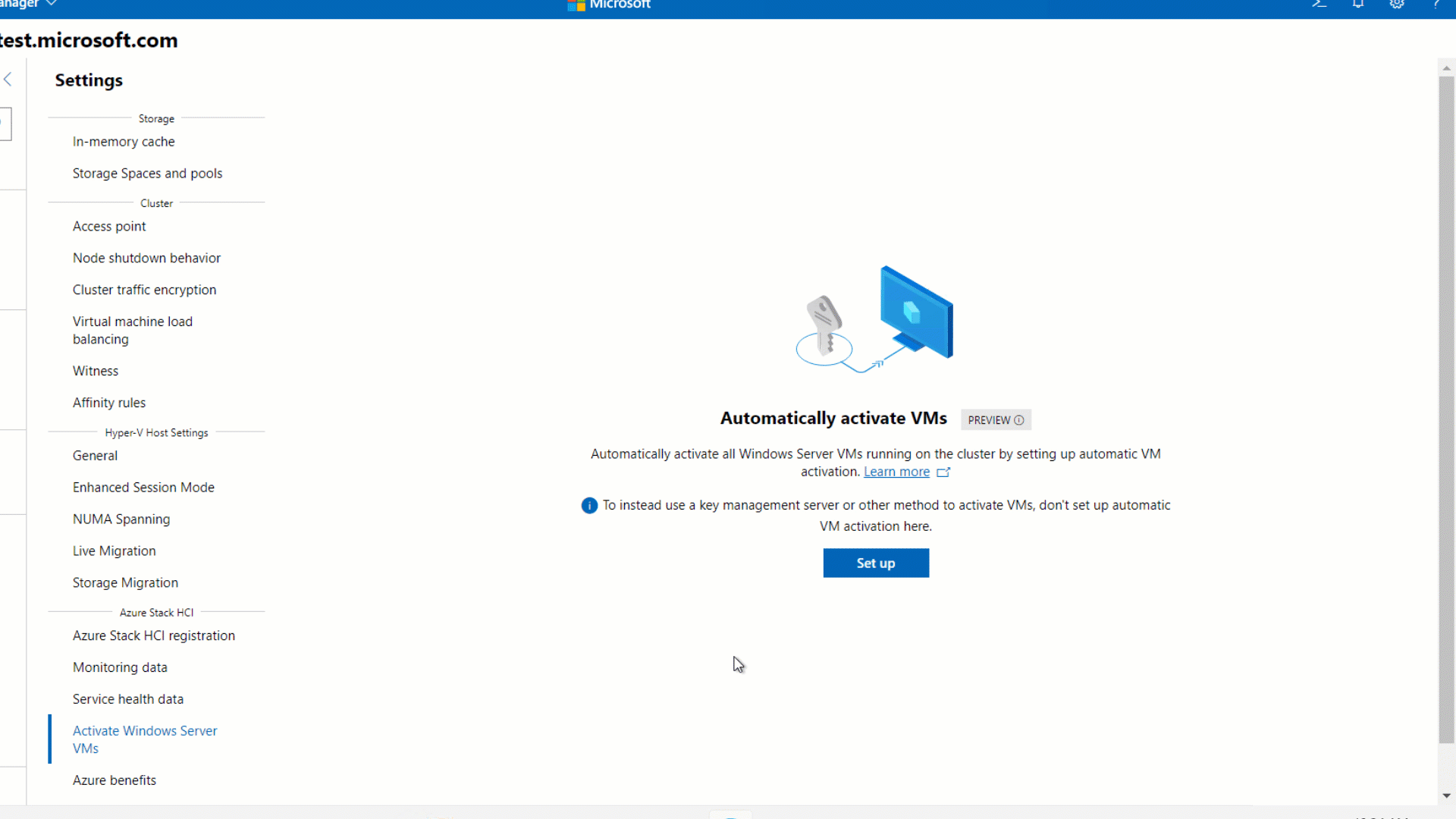Click the help question mark icon
Screen dimensions: 1456x819
(1436, 4)
